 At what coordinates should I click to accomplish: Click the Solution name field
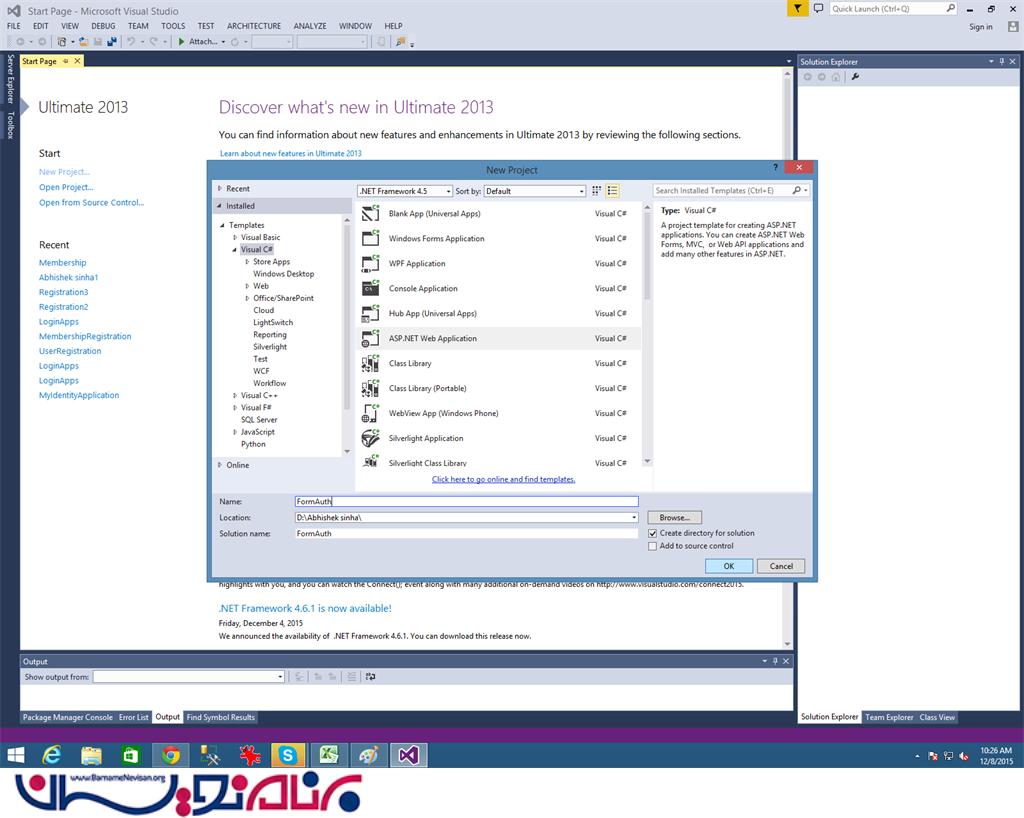click(466, 533)
